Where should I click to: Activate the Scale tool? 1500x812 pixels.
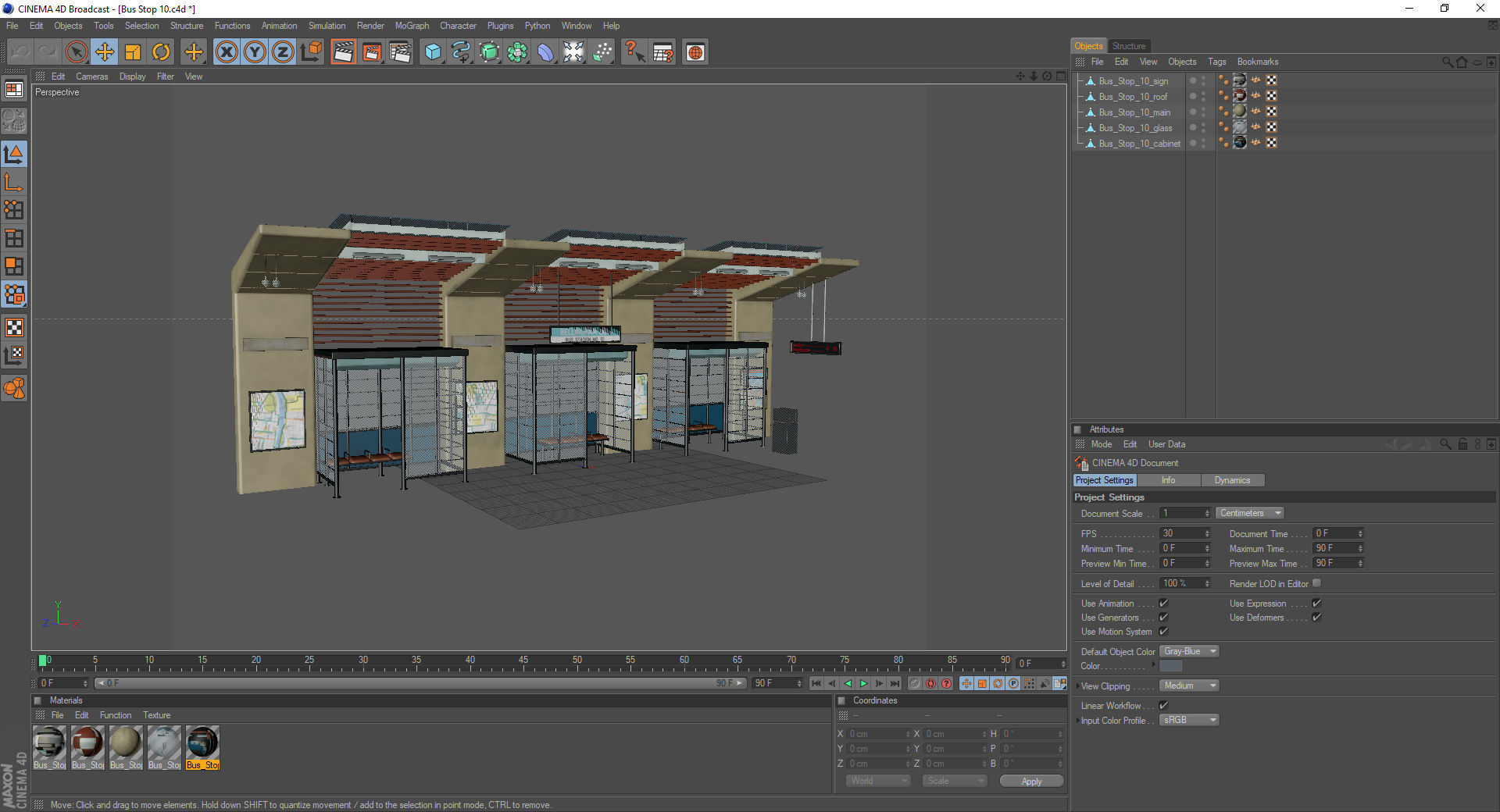(132, 52)
